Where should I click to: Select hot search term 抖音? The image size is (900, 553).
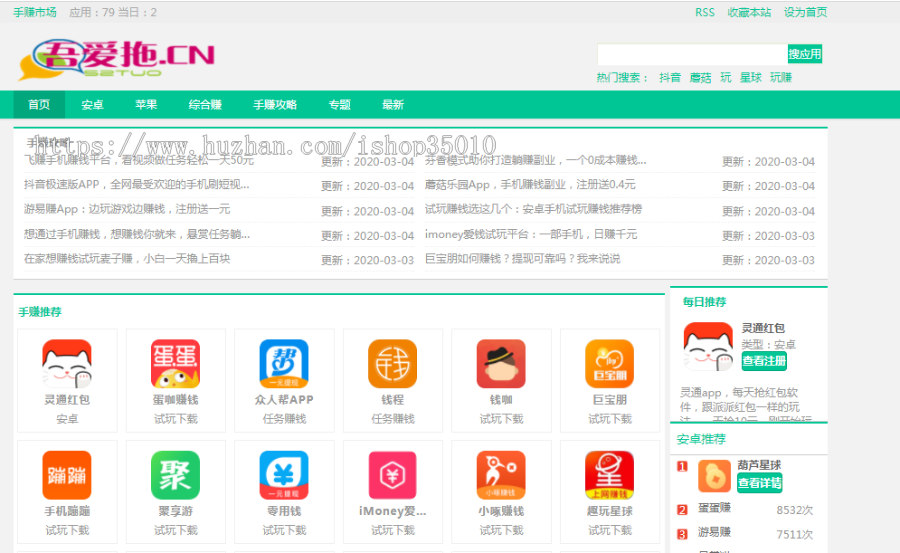pos(670,78)
